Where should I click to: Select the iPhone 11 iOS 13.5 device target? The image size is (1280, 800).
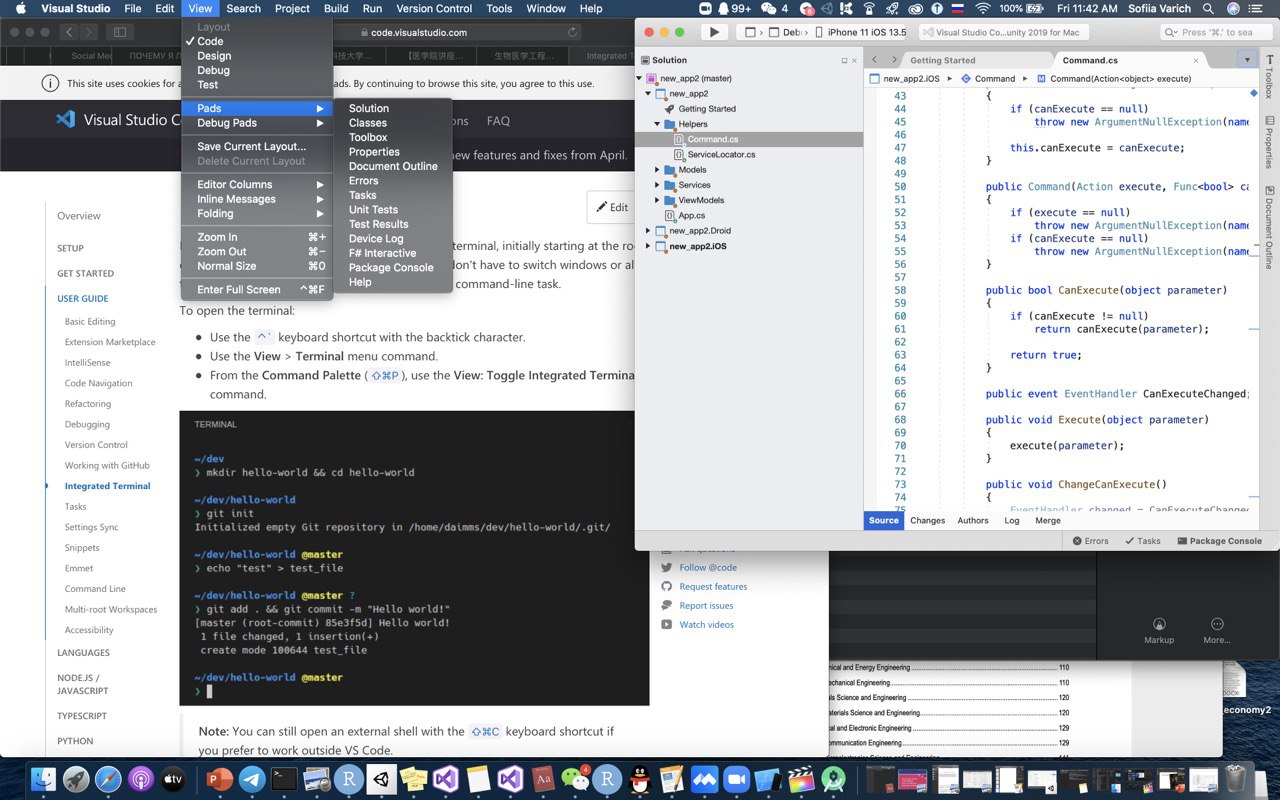click(859, 32)
